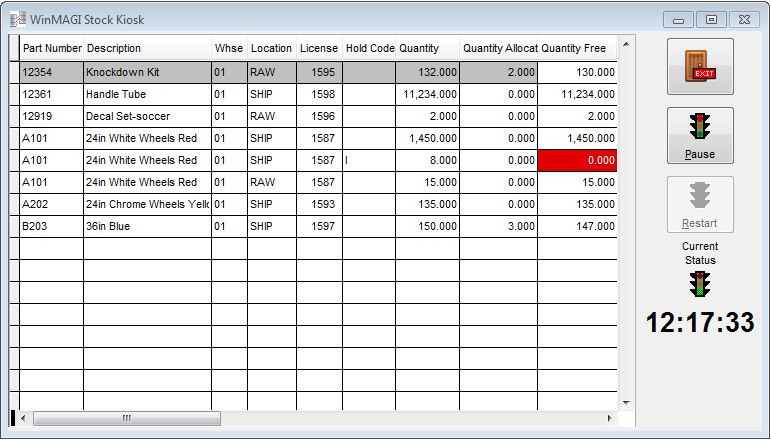Click the Quantity column header
The image size is (771, 441).
tap(427, 48)
